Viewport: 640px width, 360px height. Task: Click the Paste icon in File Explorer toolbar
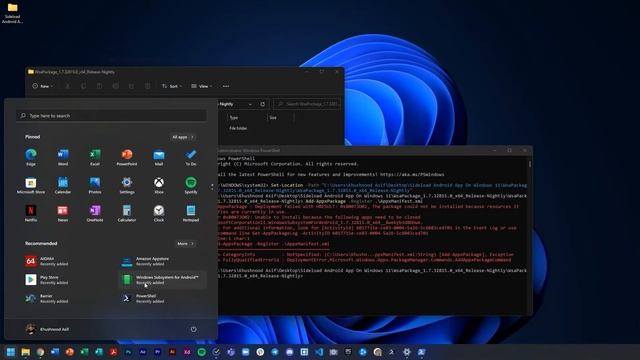(x=99, y=86)
